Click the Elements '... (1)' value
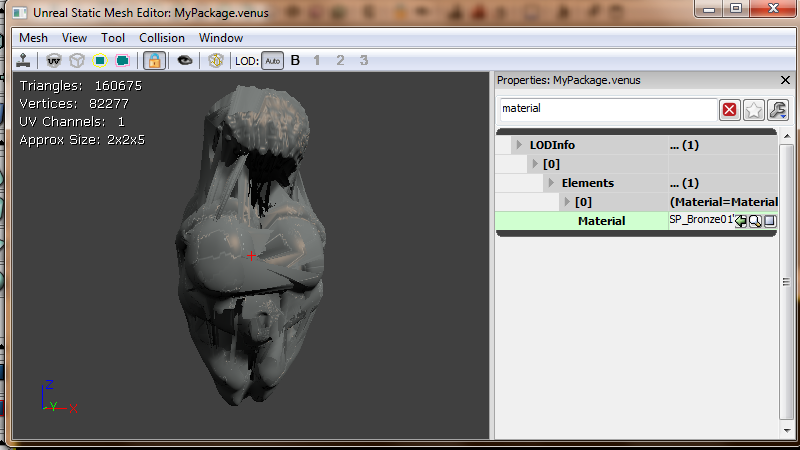The height and width of the screenshot is (450, 800). click(684, 183)
